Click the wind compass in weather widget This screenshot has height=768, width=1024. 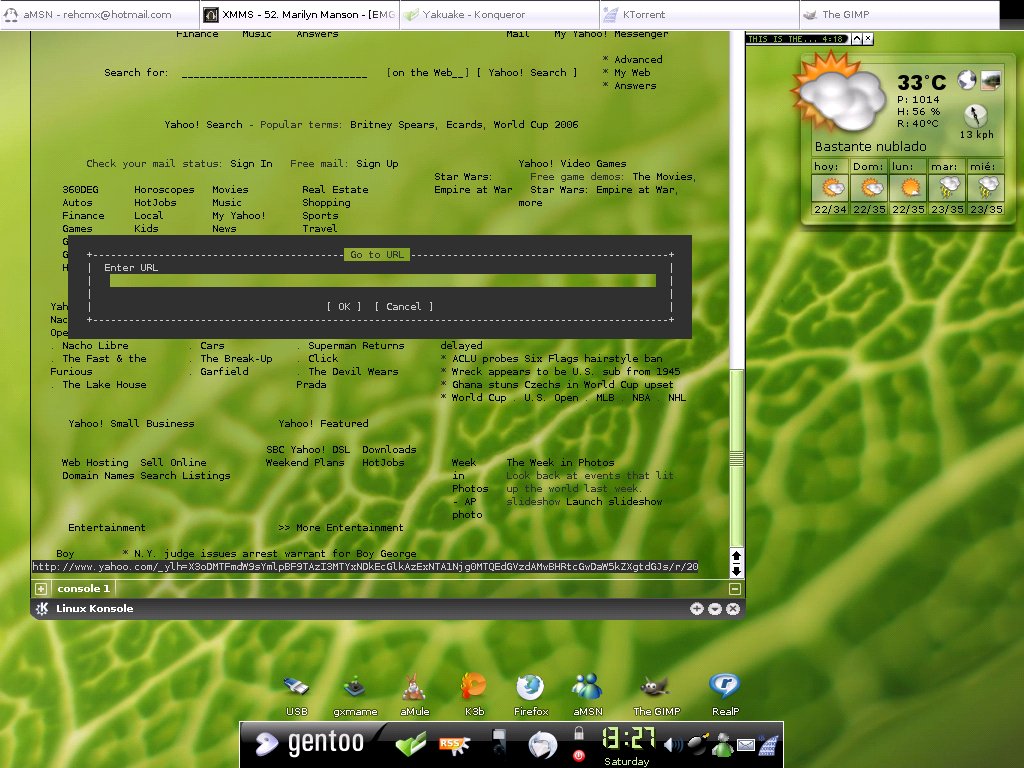click(975, 116)
